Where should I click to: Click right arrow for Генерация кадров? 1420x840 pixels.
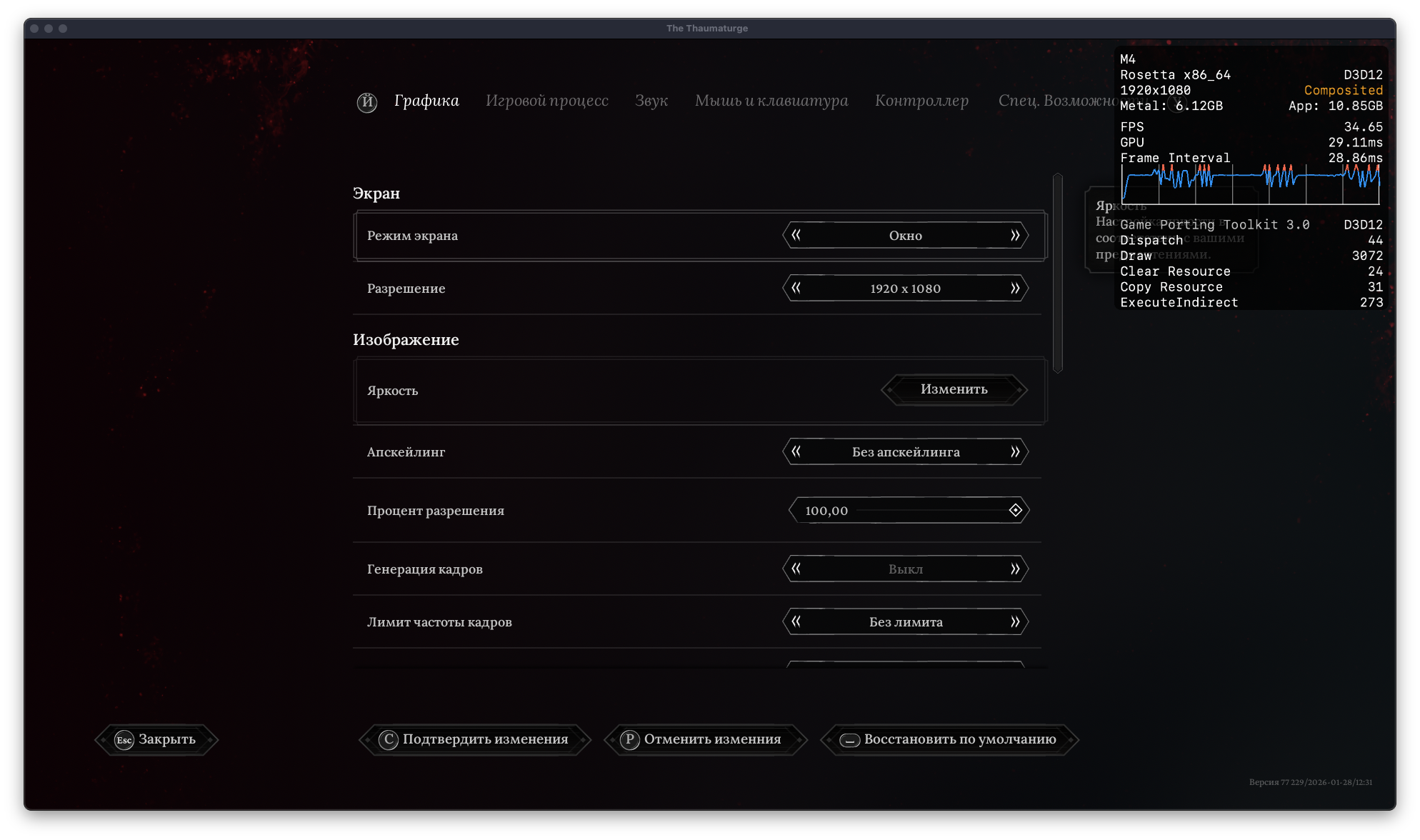tap(1015, 569)
